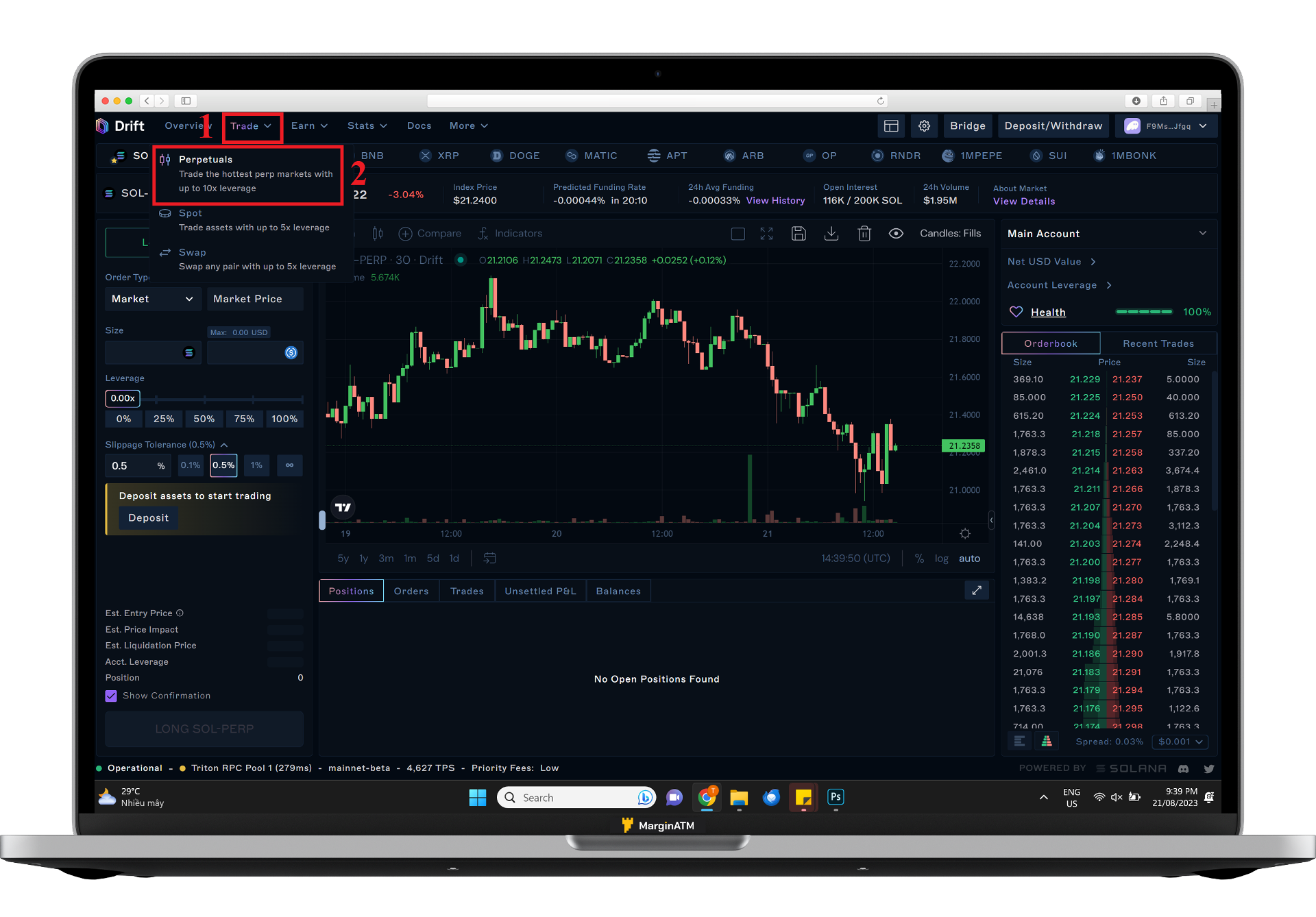
Task: Open chart Indicators
Action: coord(509,234)
